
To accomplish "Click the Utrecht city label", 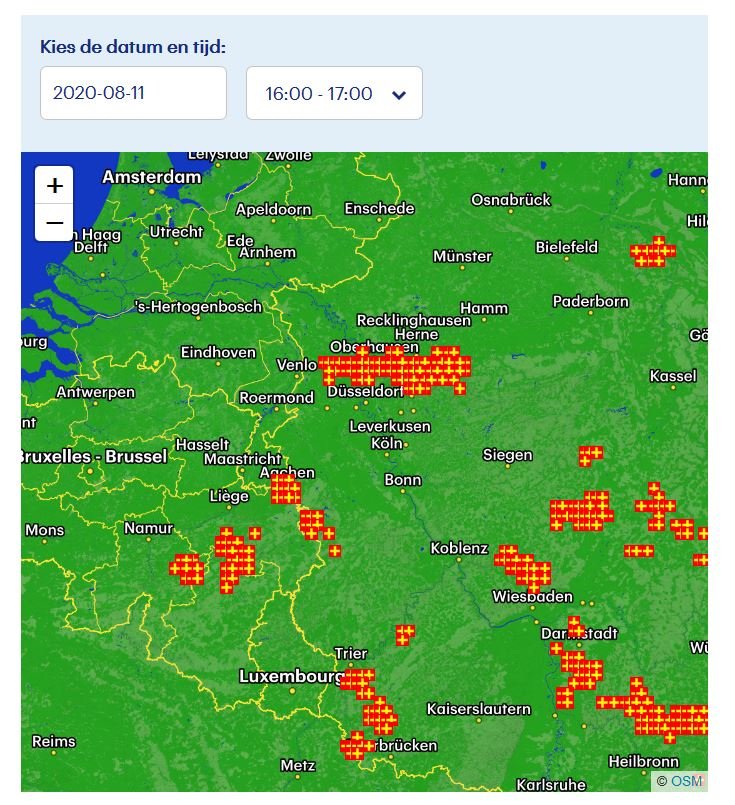I will pyautogui.click(x=176, y=232).
